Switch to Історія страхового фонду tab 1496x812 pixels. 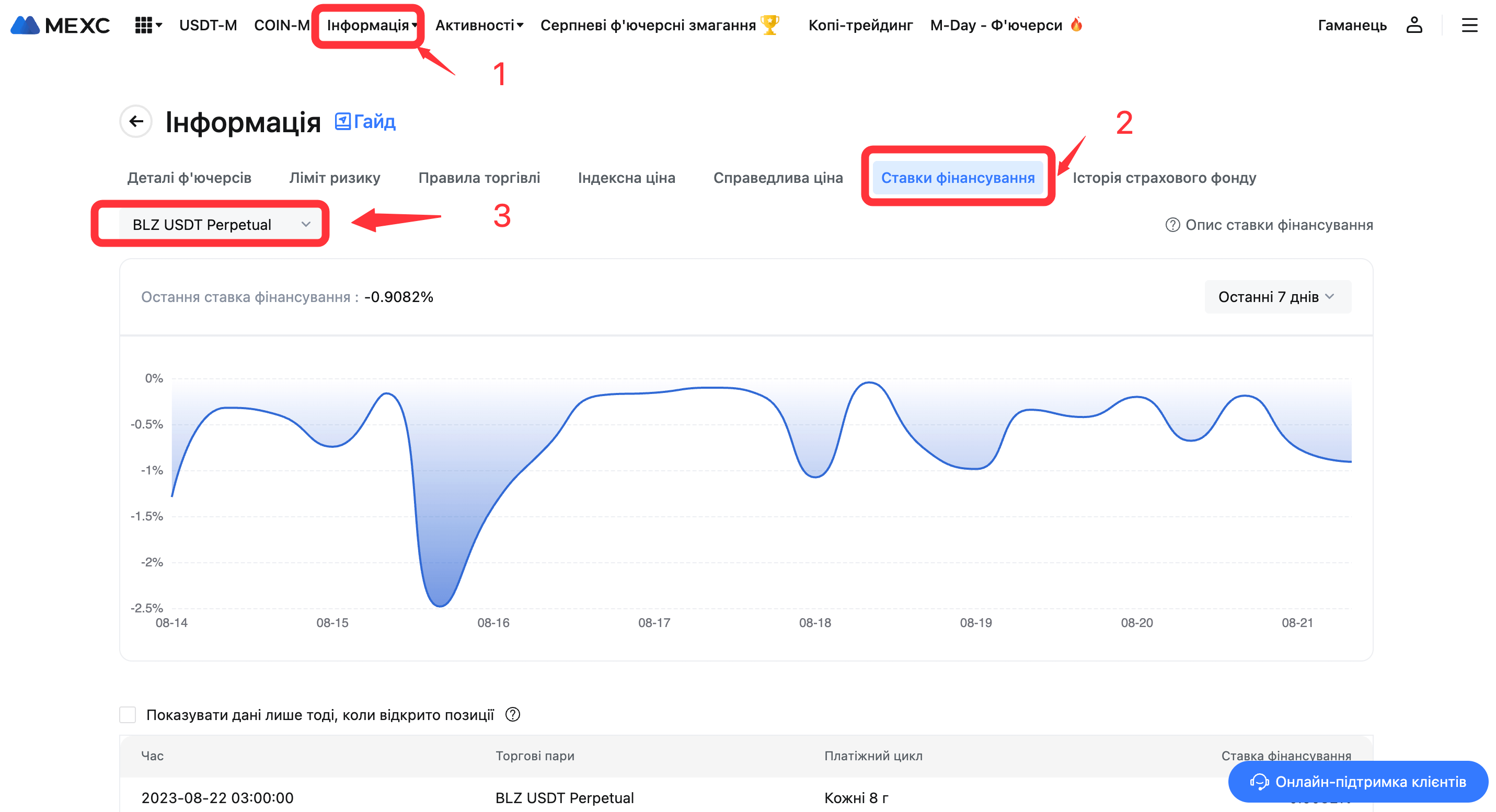(x=1164, y=178)
